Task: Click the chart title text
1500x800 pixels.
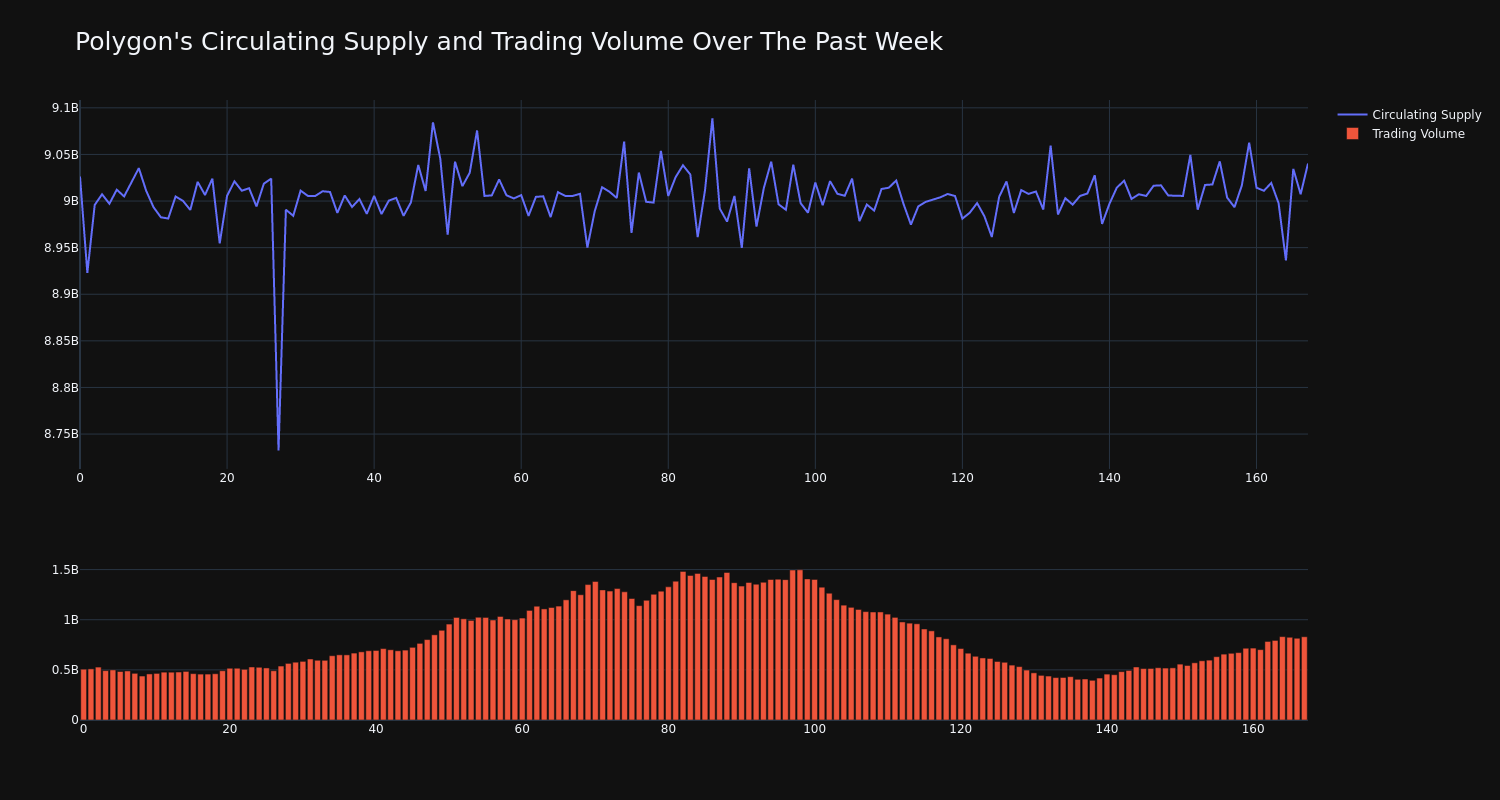Action: point(509,42)
